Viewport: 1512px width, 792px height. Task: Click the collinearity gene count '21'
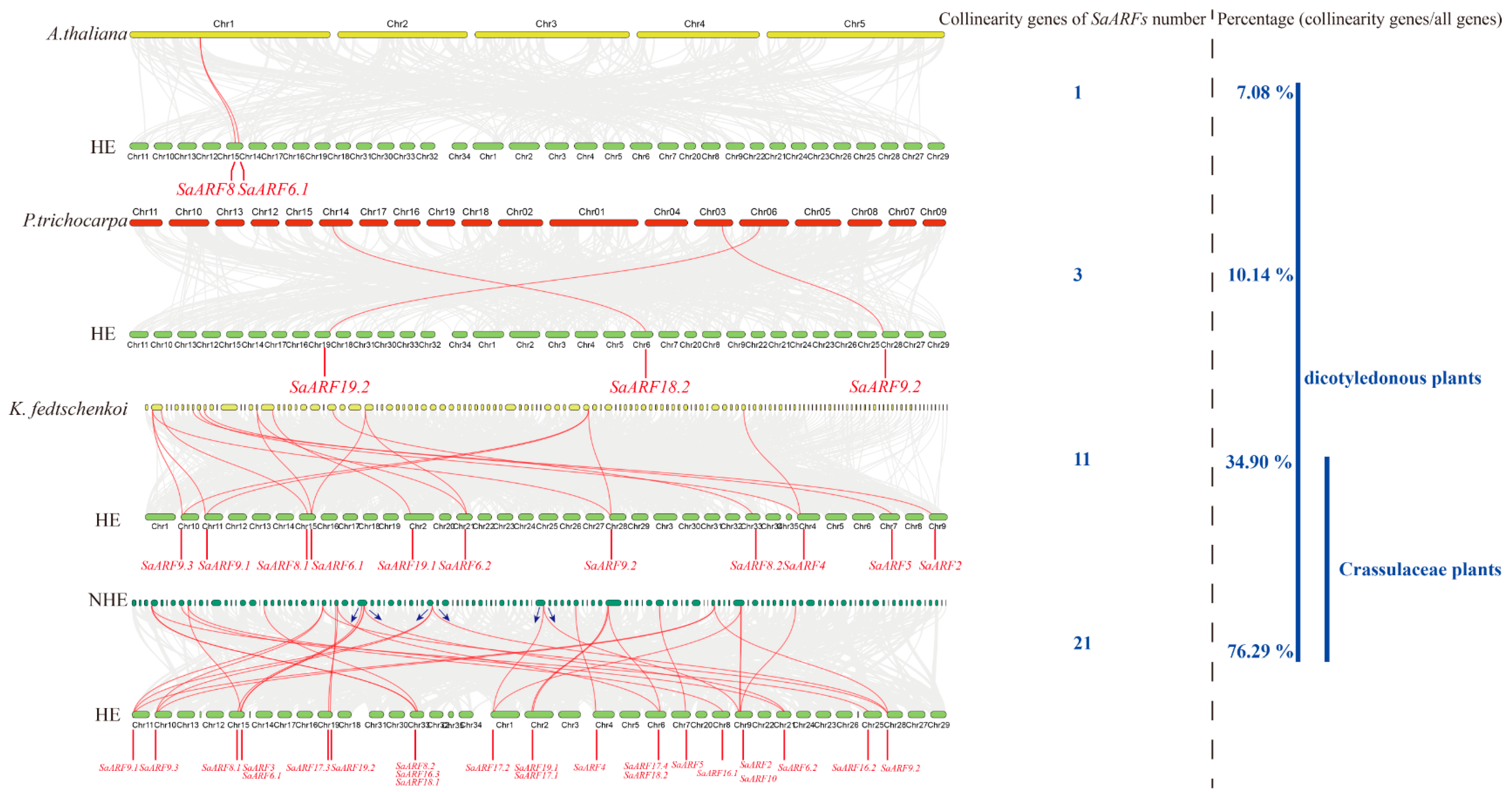pos(1082,644)
